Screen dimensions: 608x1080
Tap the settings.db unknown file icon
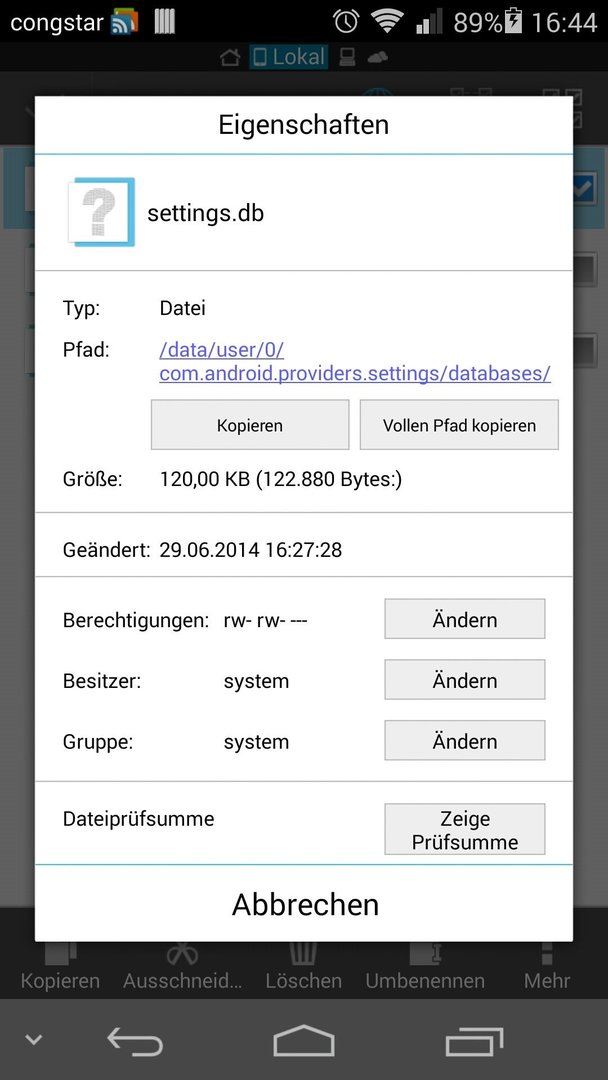point(101,212)
